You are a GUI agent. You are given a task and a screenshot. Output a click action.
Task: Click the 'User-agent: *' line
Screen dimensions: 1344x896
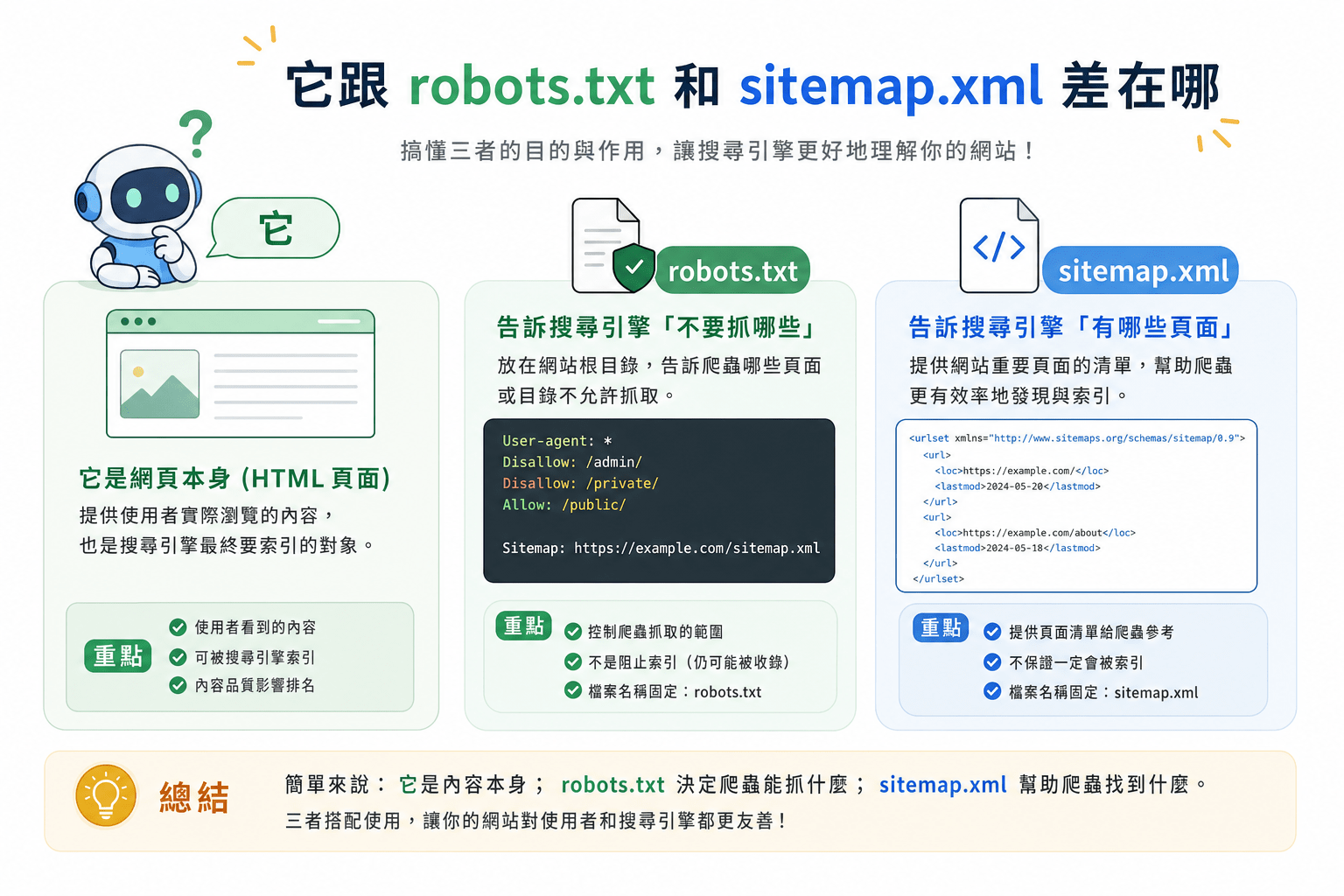pyautogui.click(x=556, y=441)
